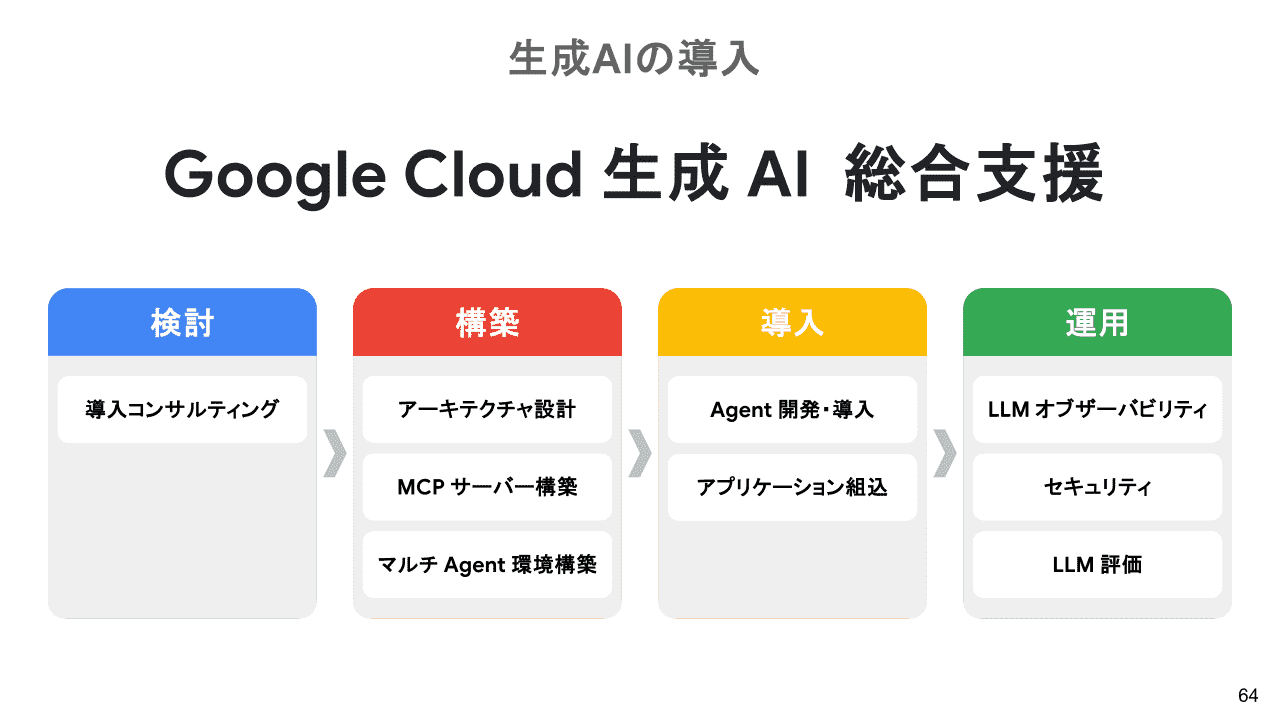Click the Agent 開発・導入 box
Screen dimensions: 1280x720
pyautogui.click(x=792, y=409)
